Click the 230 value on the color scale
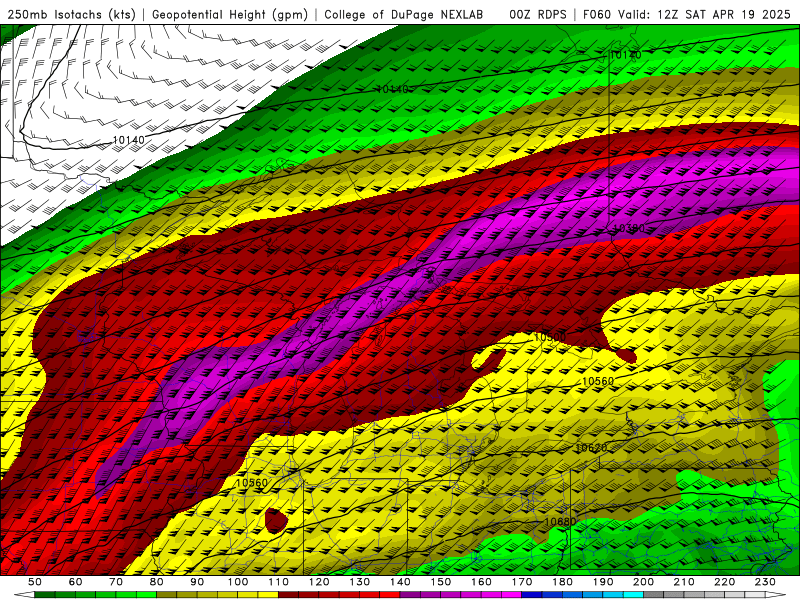 [766, 582]
